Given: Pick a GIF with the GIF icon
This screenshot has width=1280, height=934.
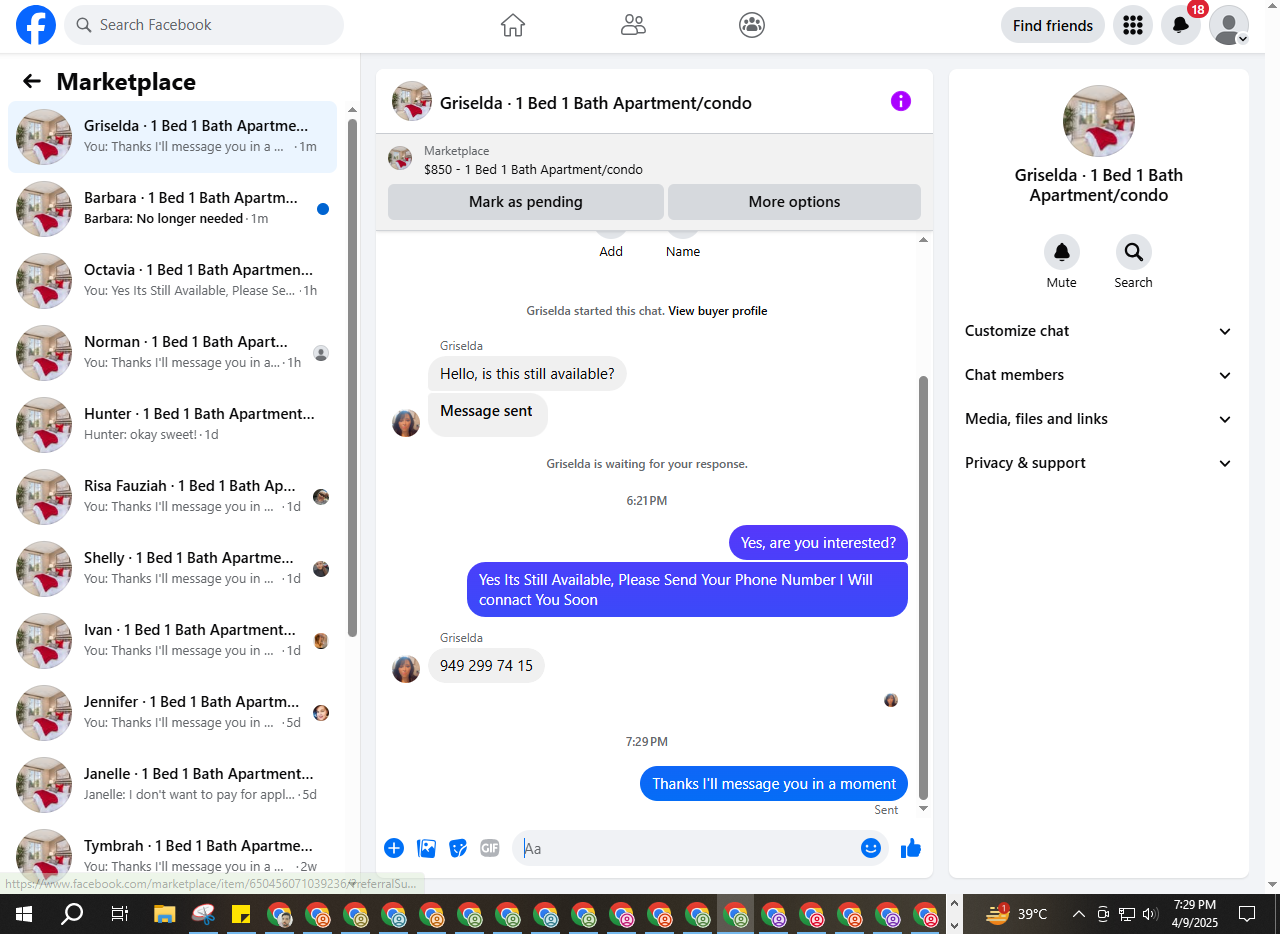Looking at the screenshot, I should click(490, 848).
